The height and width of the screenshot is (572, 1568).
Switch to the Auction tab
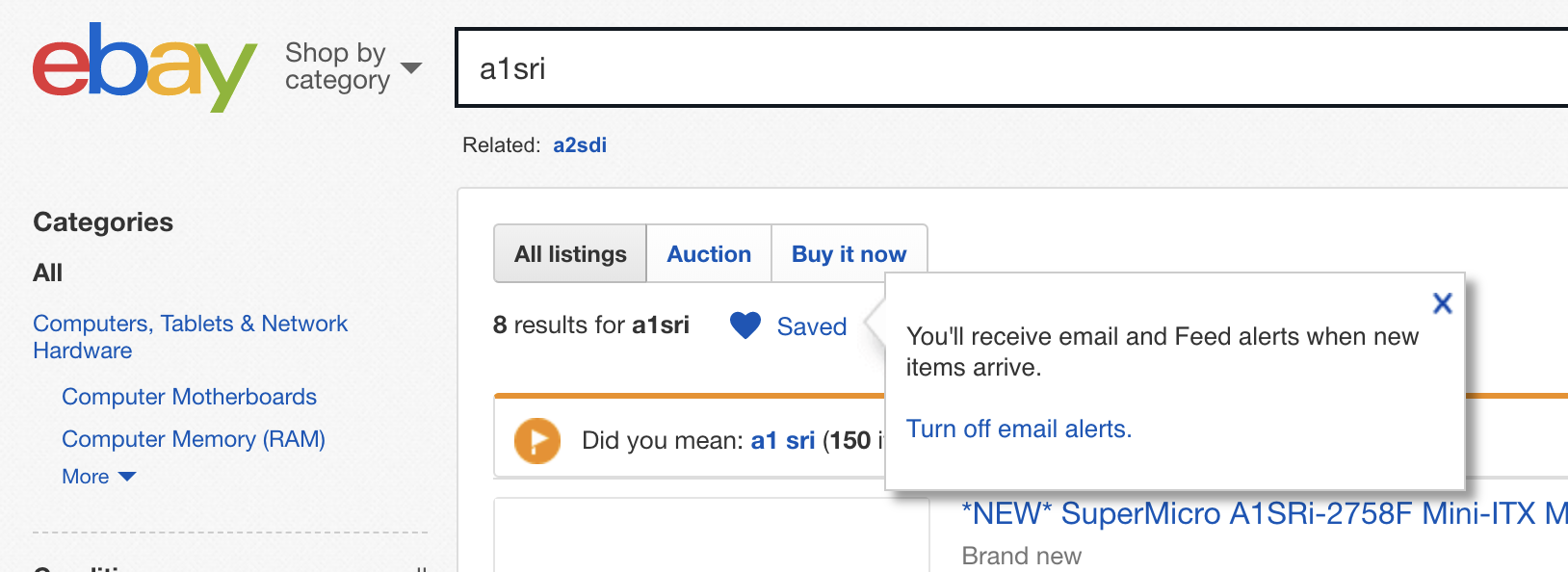pyautogui.click(x=709, y=254)
